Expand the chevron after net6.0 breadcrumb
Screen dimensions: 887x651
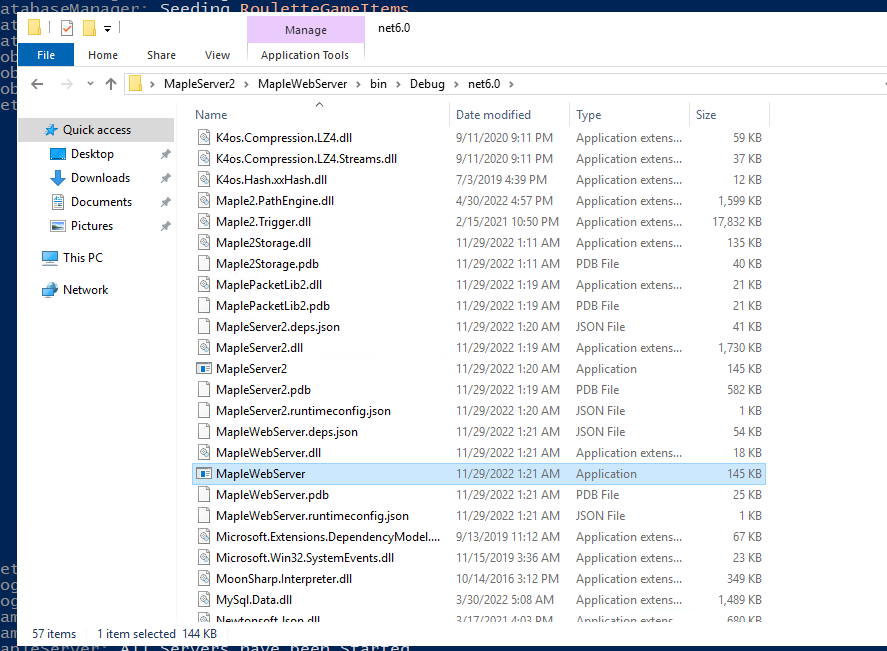pyautogui.click(x=511, y=84)
